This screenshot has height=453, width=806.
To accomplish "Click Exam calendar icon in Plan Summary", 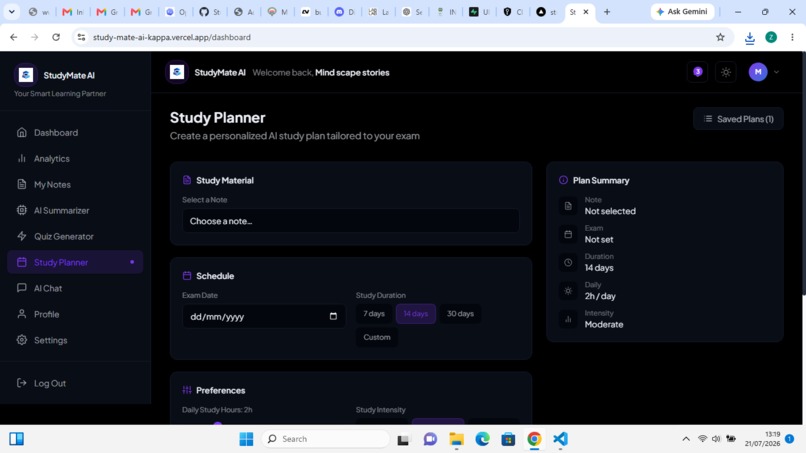I will coord(568,234).
